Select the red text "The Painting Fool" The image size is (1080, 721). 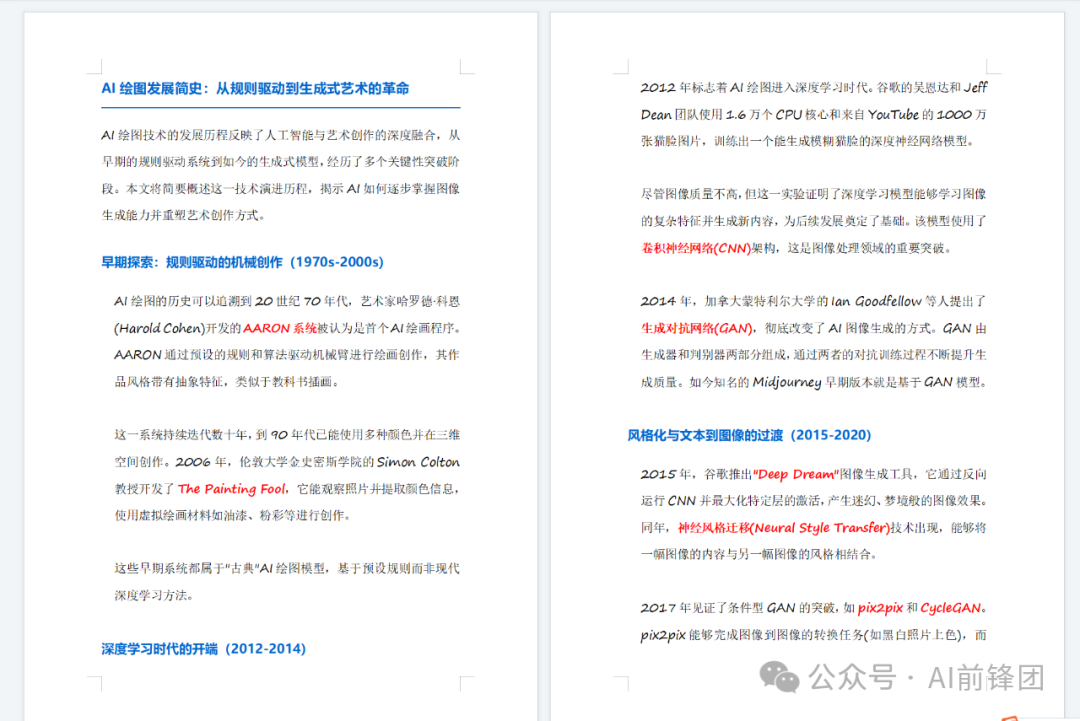point(231,489)
